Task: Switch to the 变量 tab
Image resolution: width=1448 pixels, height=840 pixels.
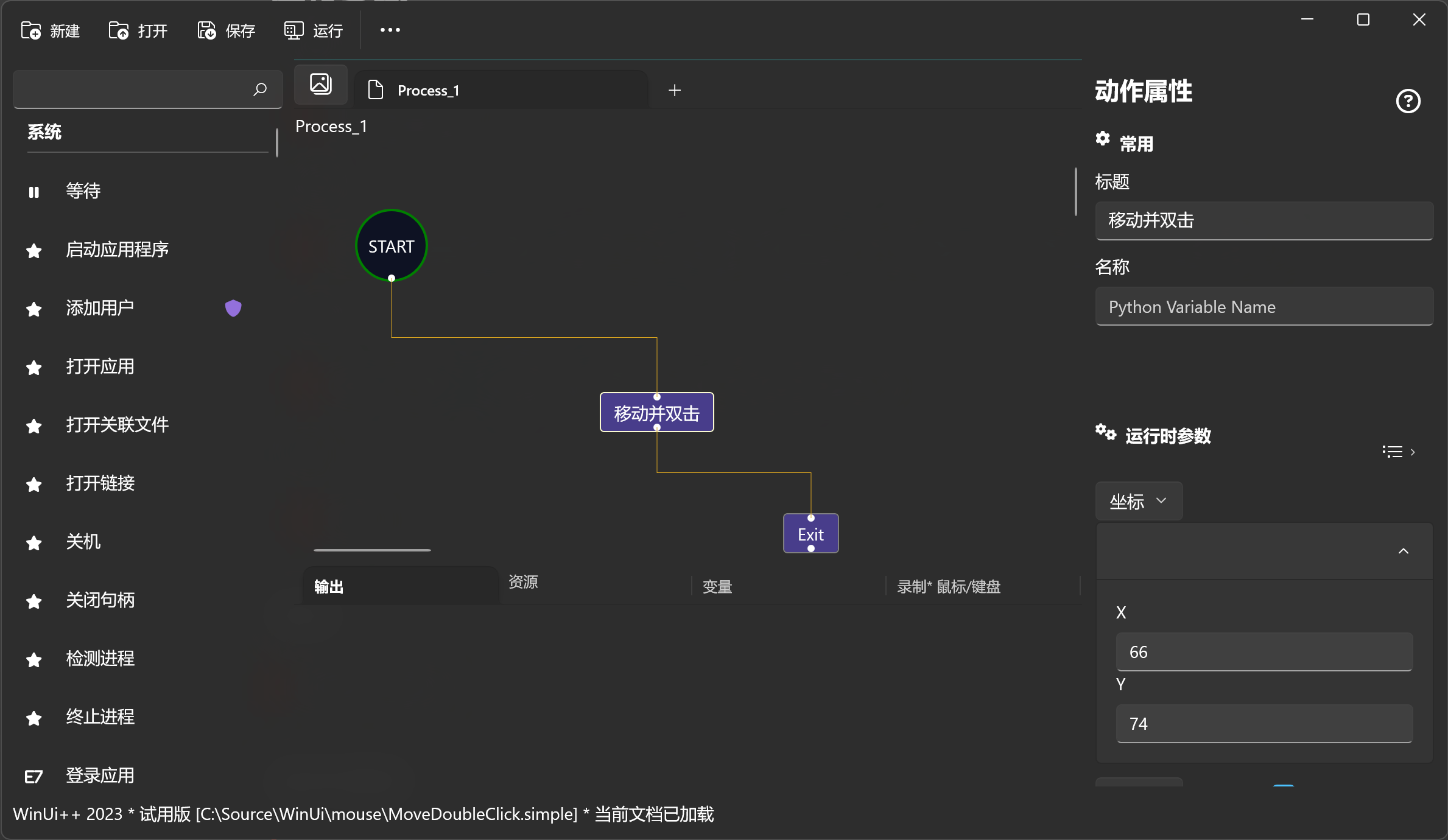Action: click(x=717, y=587)
